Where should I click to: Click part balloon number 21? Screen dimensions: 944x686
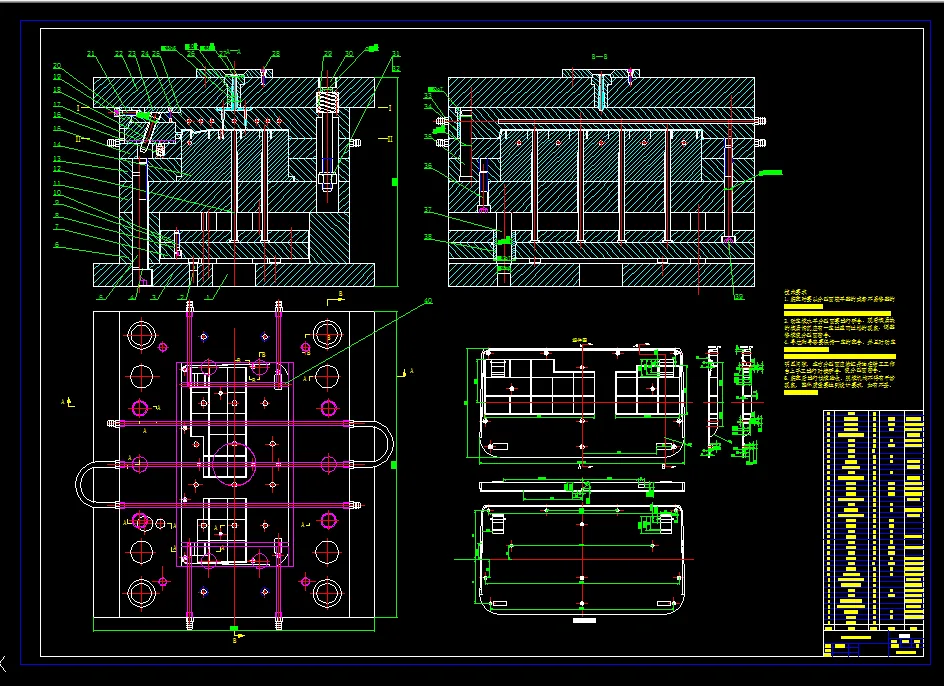(x=91, y=54)
